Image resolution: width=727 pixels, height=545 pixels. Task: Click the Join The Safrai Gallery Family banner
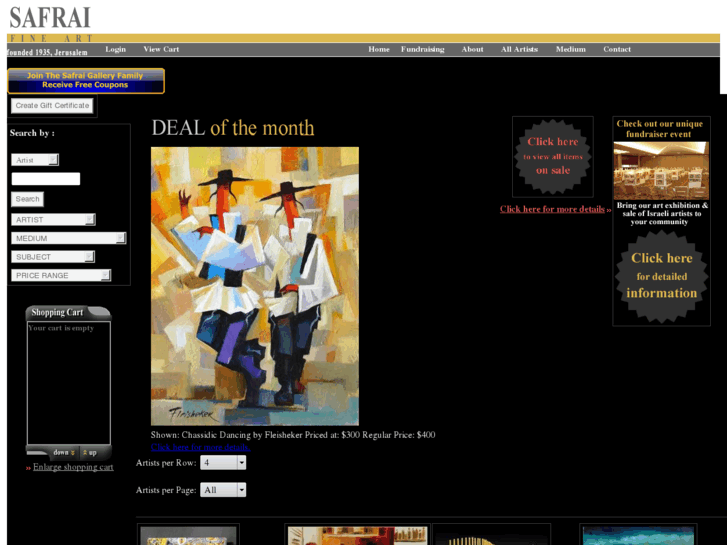(x=86, y=81)
